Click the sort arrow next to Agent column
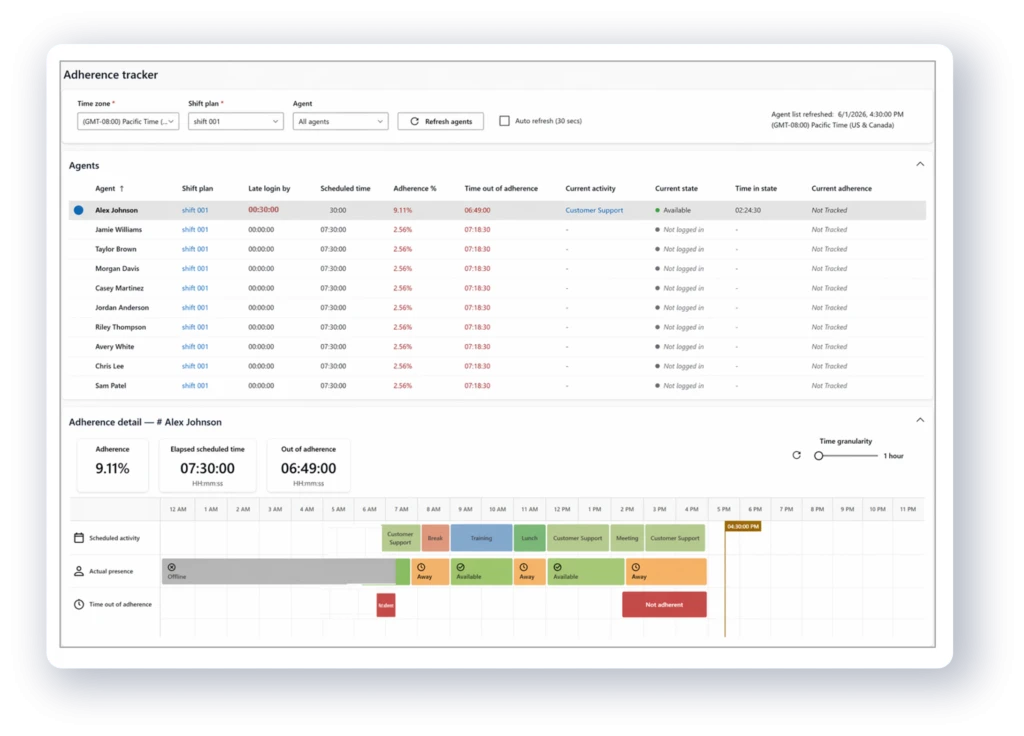Image resolution: width=1024 pixels, height=736 pixels. point(121,188)
